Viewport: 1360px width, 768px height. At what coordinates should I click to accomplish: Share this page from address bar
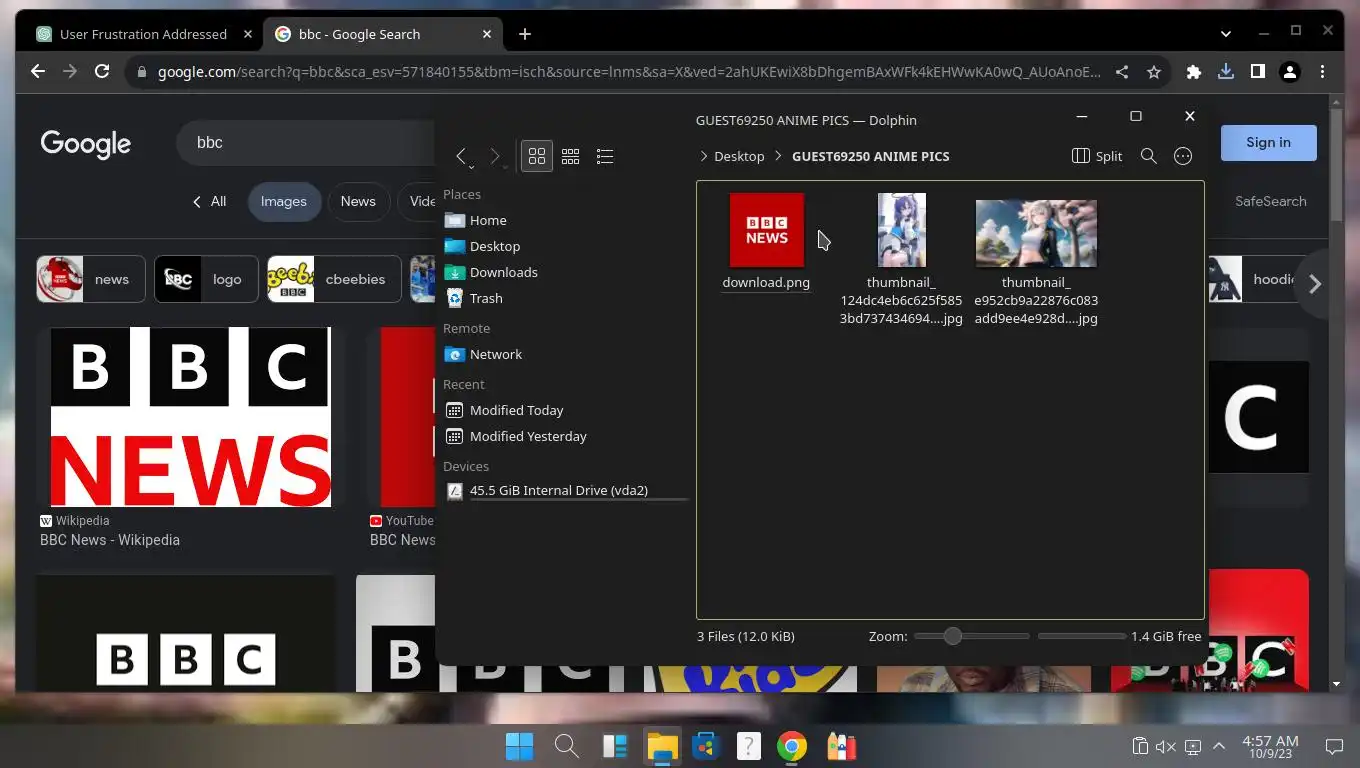[1122, 72]
